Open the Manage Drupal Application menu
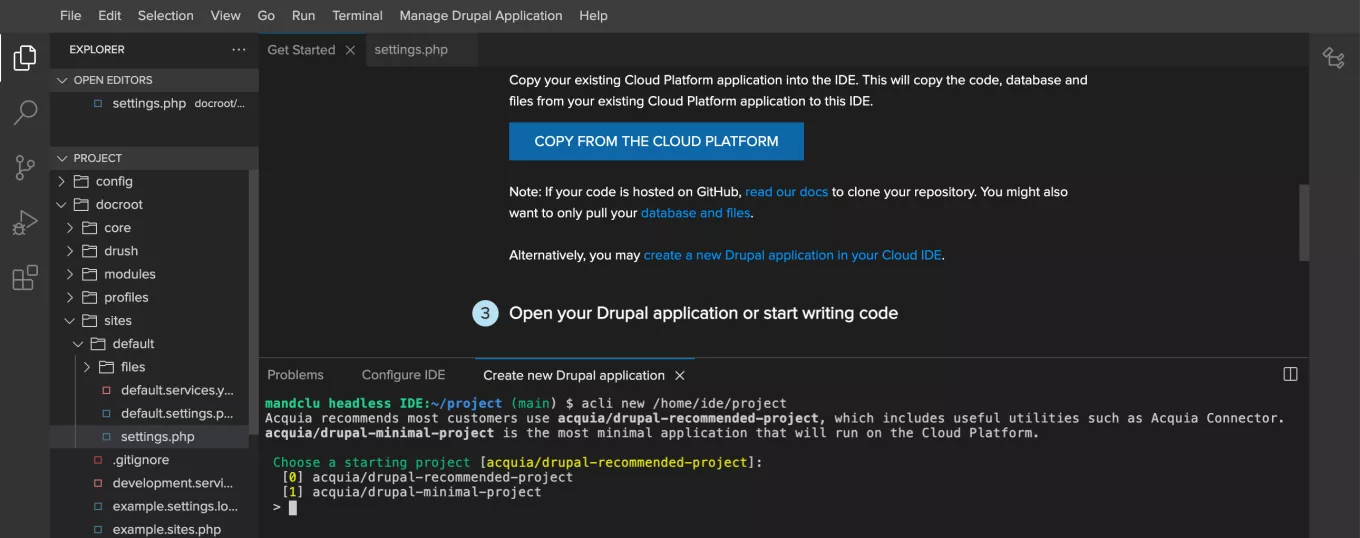This screenshot has width=1360, height=538. pyautogui.click(x=480, y=16)
